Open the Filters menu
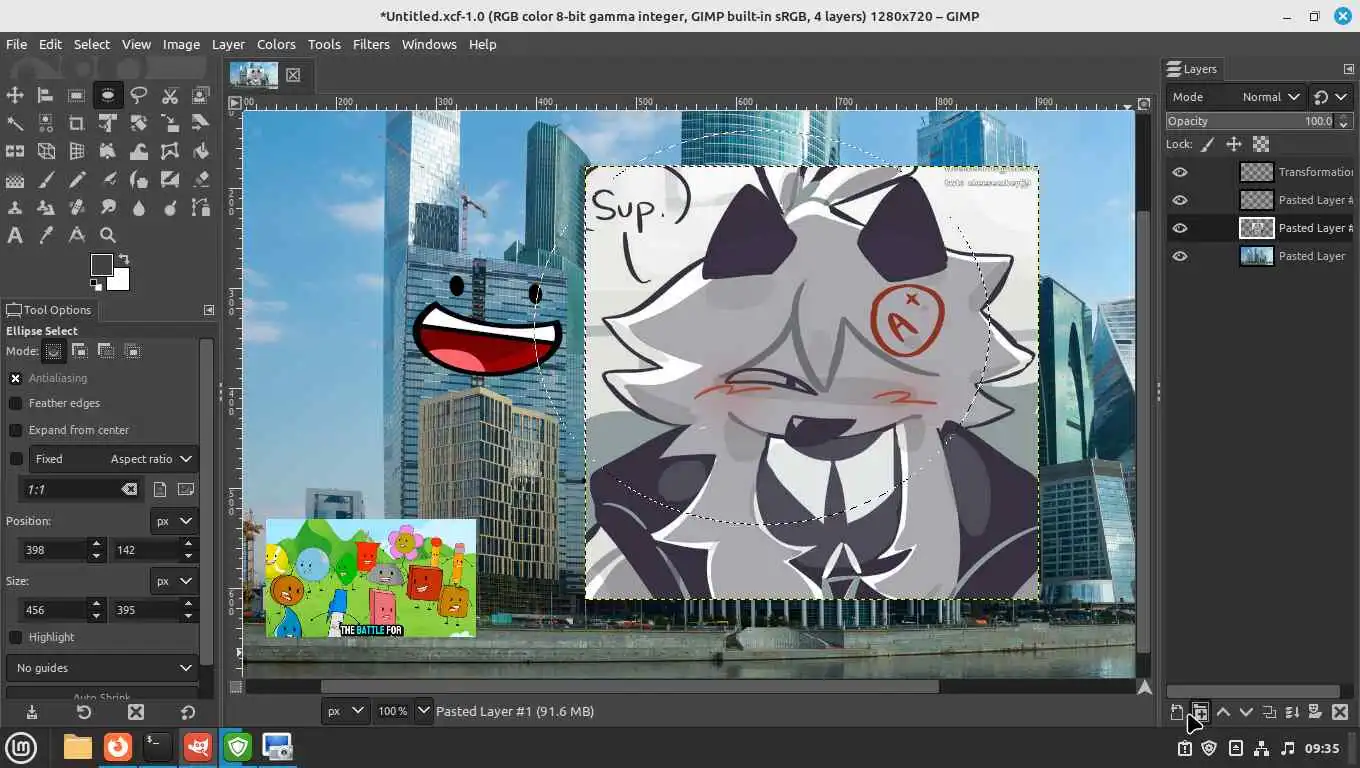Screen dimensions: 1360x768 [371, 44]
